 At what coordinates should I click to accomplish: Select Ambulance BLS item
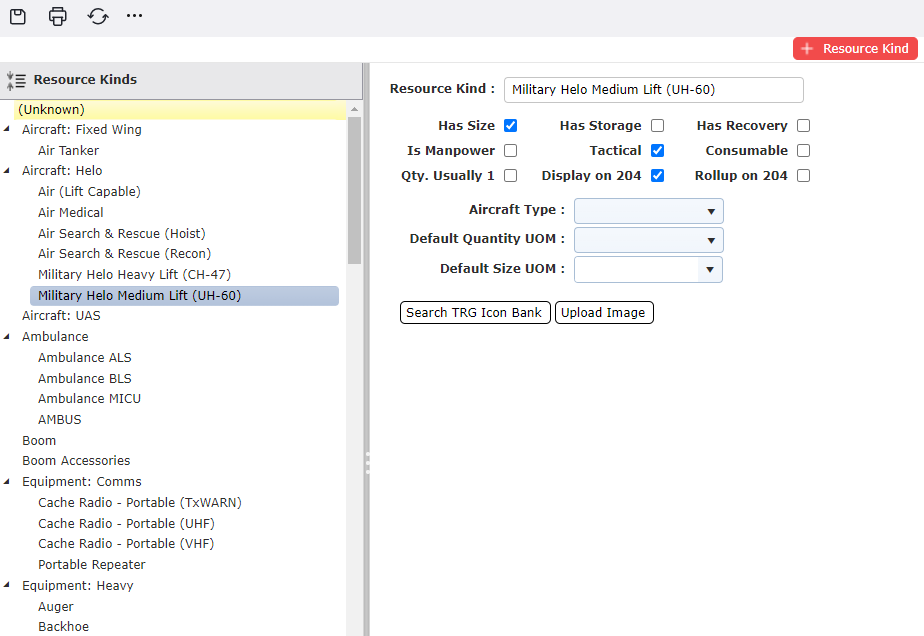(x=84, y=378)
